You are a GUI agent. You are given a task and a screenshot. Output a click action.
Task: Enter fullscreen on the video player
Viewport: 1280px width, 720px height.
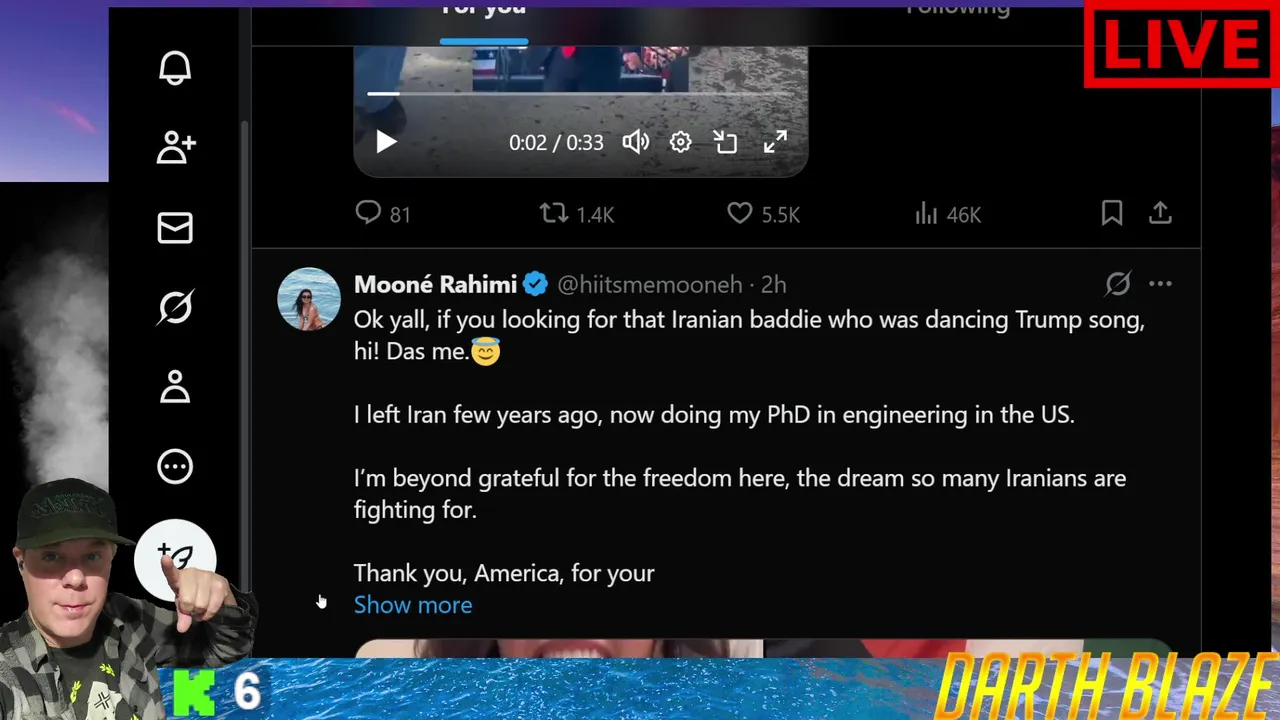click(x=775, y=142)
